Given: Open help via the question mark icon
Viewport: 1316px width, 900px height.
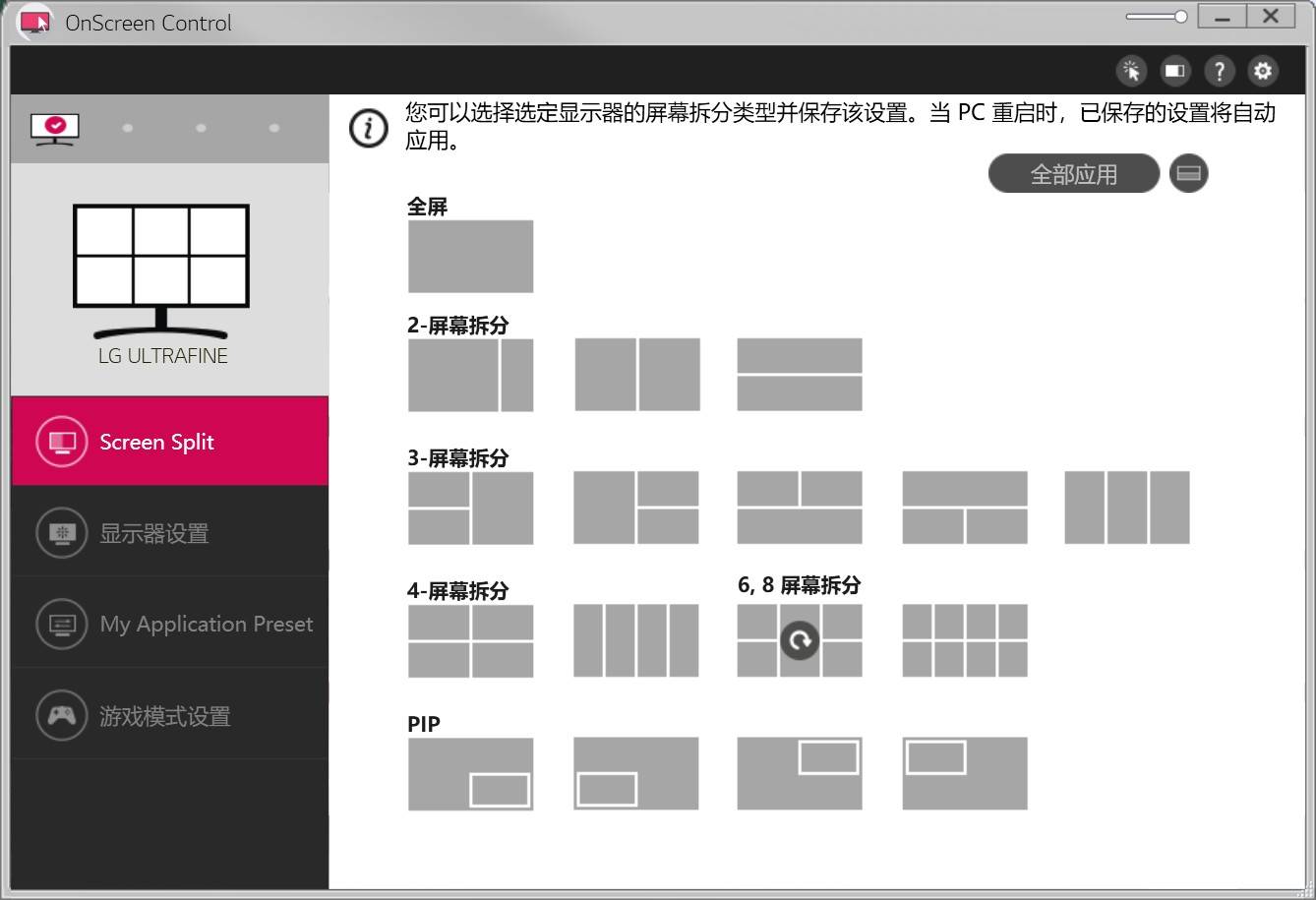Looking at the screenshot, I should point(1219,70).
